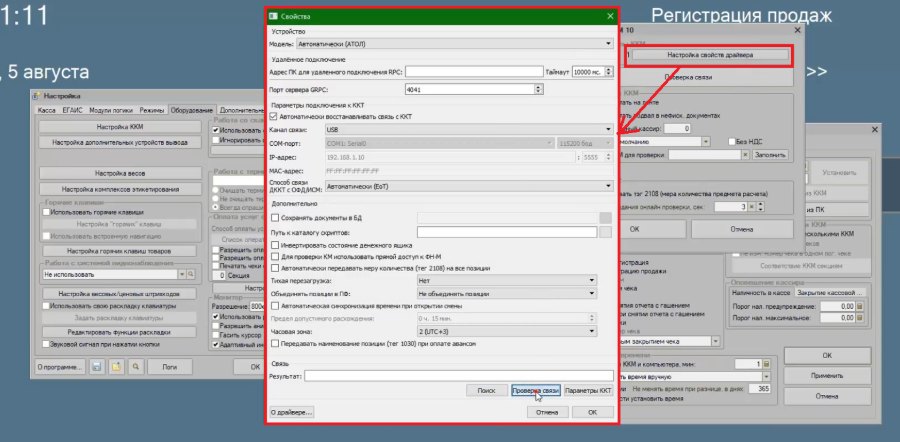This screenshot has height=442, width=900.
Task: Click the search icon next to the Не использовать dropdown
Action: pos(191,275)
